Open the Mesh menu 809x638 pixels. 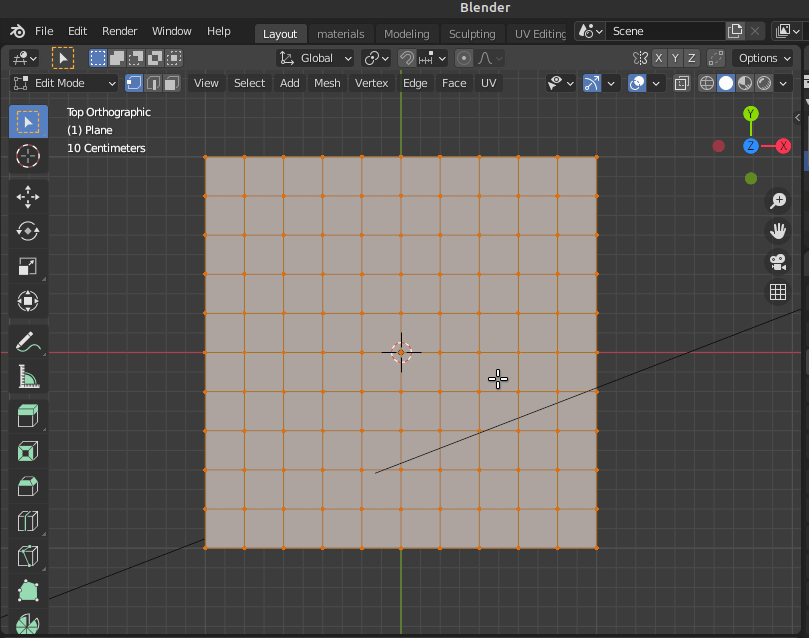tap(327, 83)
